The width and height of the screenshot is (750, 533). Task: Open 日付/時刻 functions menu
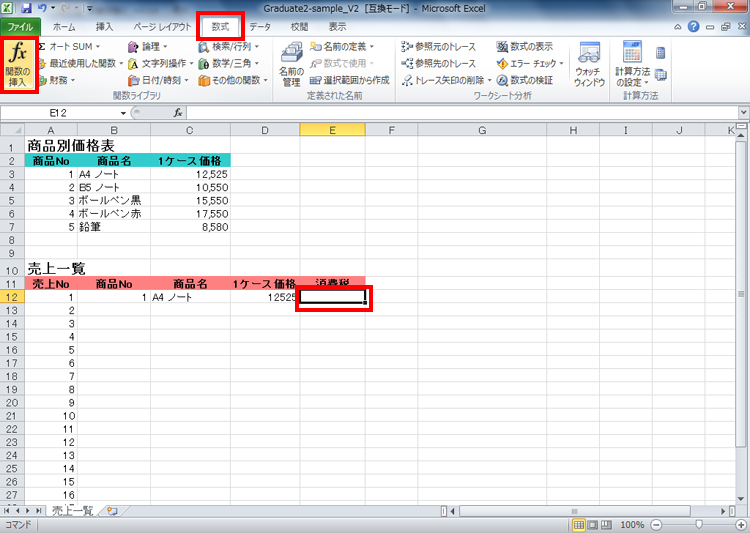point(158,80)
